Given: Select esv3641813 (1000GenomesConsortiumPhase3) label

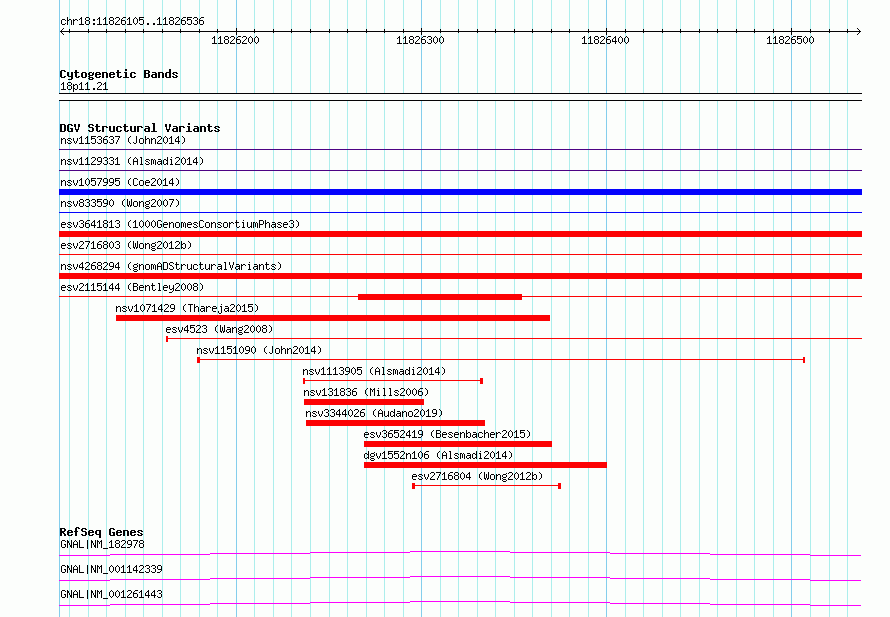Looking at the screenshot, I should tap(180, 224).
